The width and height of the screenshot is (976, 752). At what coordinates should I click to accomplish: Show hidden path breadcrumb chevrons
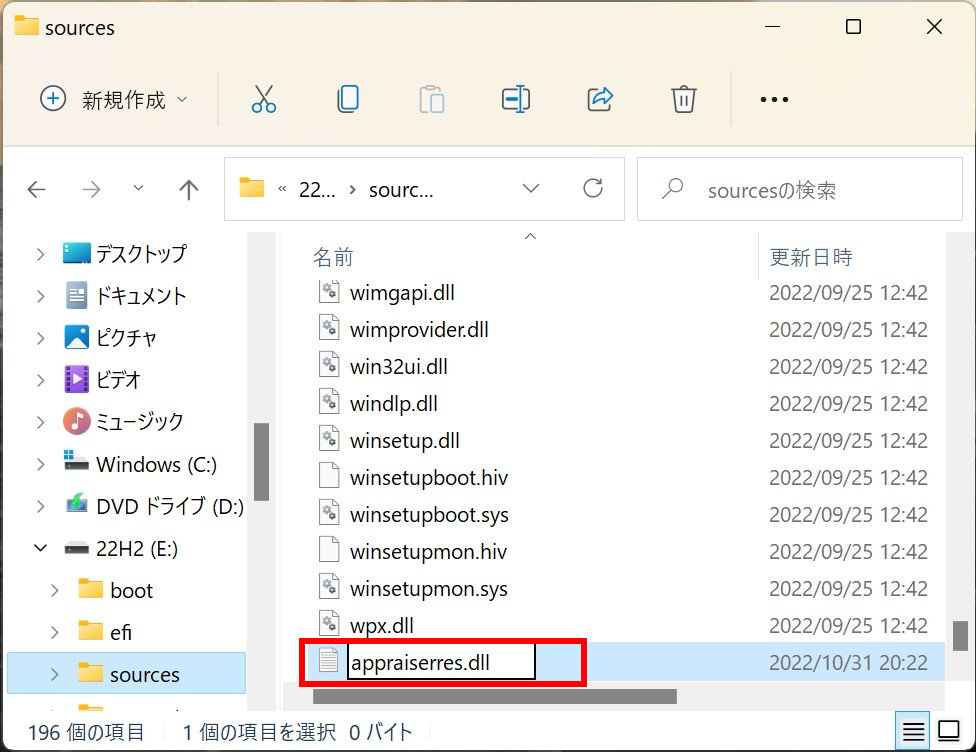click(x=282, y=189)
